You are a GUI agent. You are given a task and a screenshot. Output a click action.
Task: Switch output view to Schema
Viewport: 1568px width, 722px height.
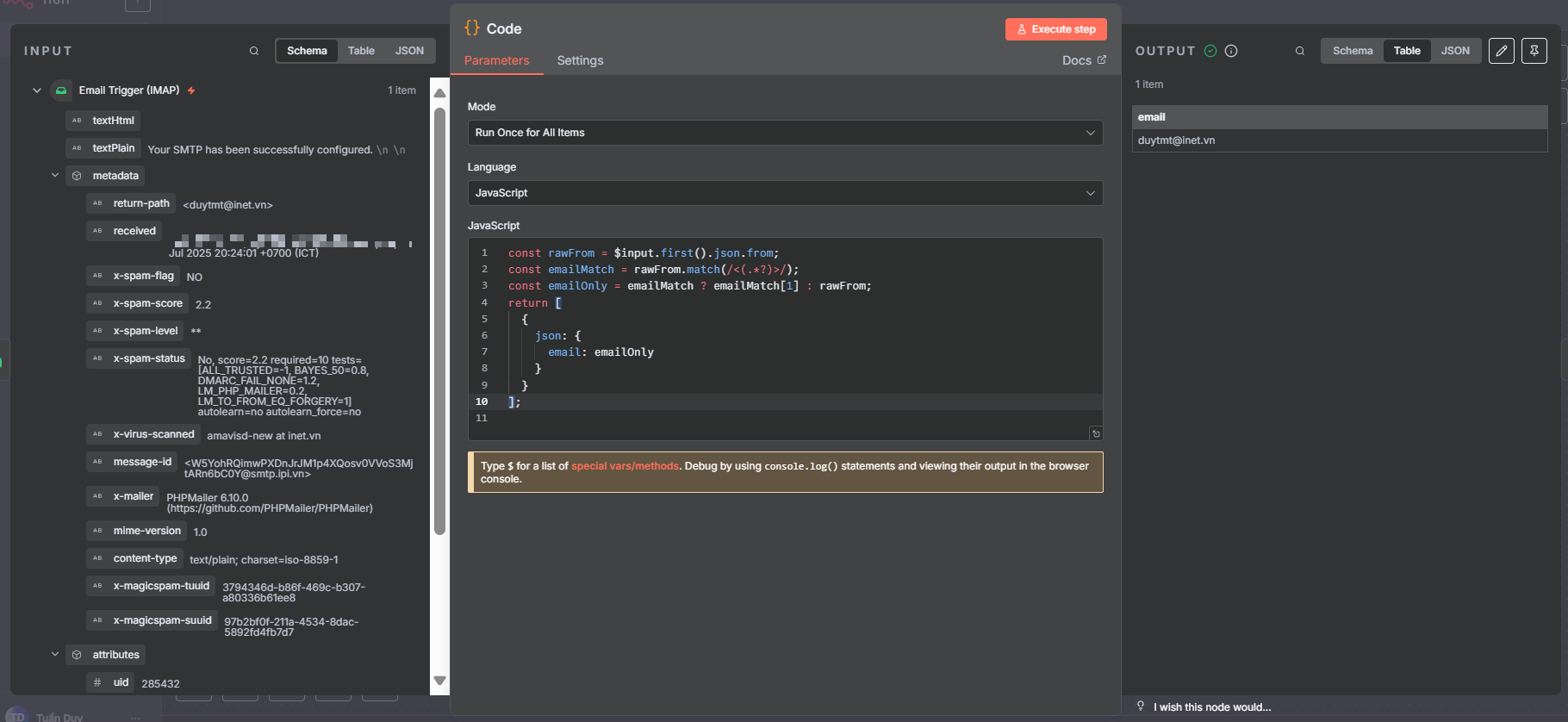coord(1353,51)
